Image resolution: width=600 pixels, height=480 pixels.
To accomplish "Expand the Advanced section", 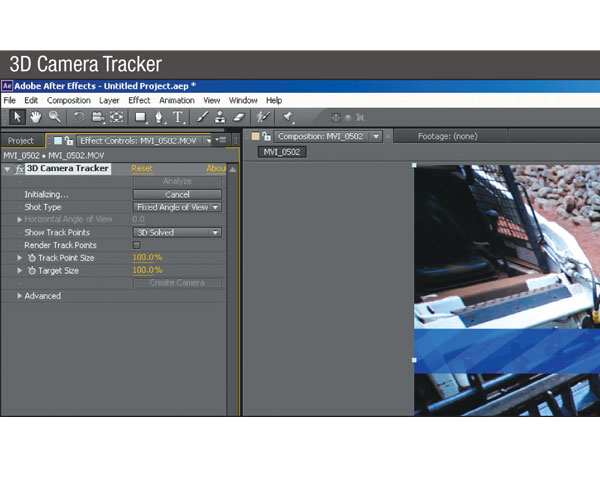I will tap(19, 296).
